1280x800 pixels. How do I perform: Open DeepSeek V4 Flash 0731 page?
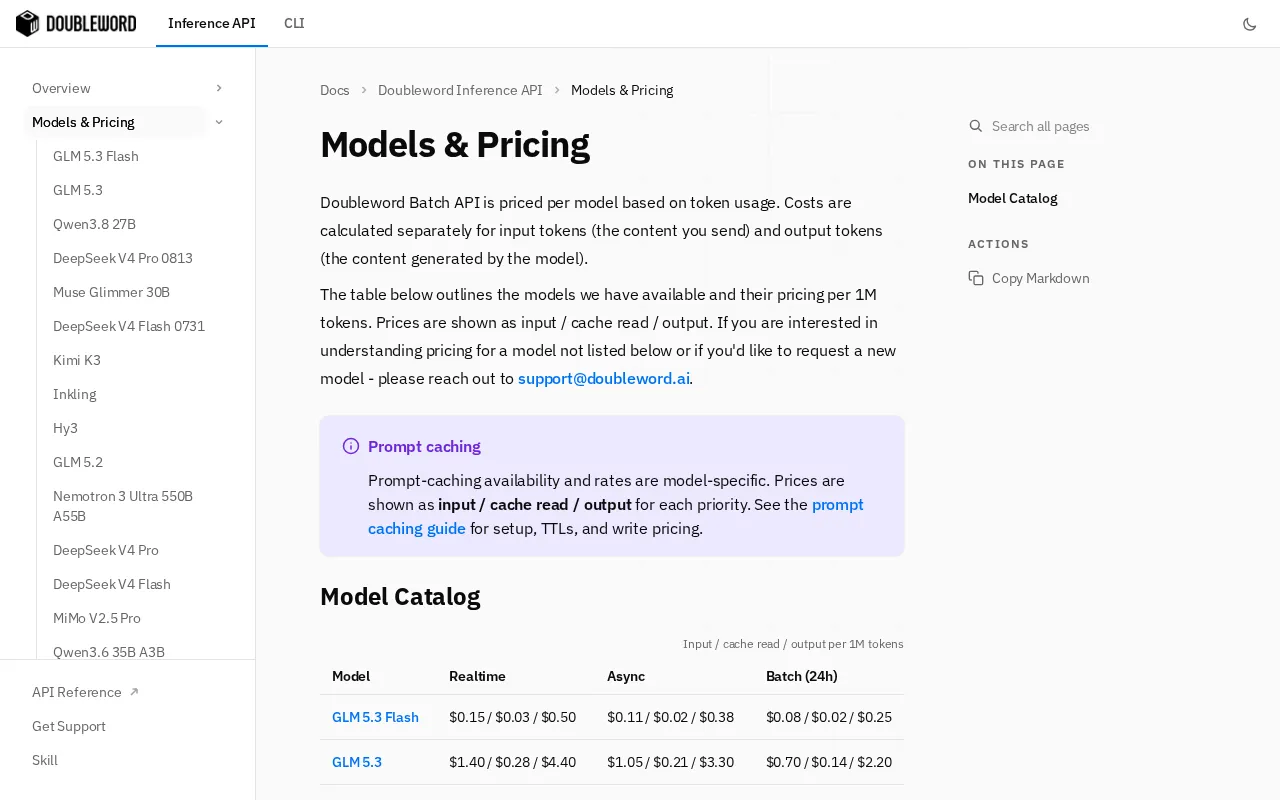pos(129,326)
